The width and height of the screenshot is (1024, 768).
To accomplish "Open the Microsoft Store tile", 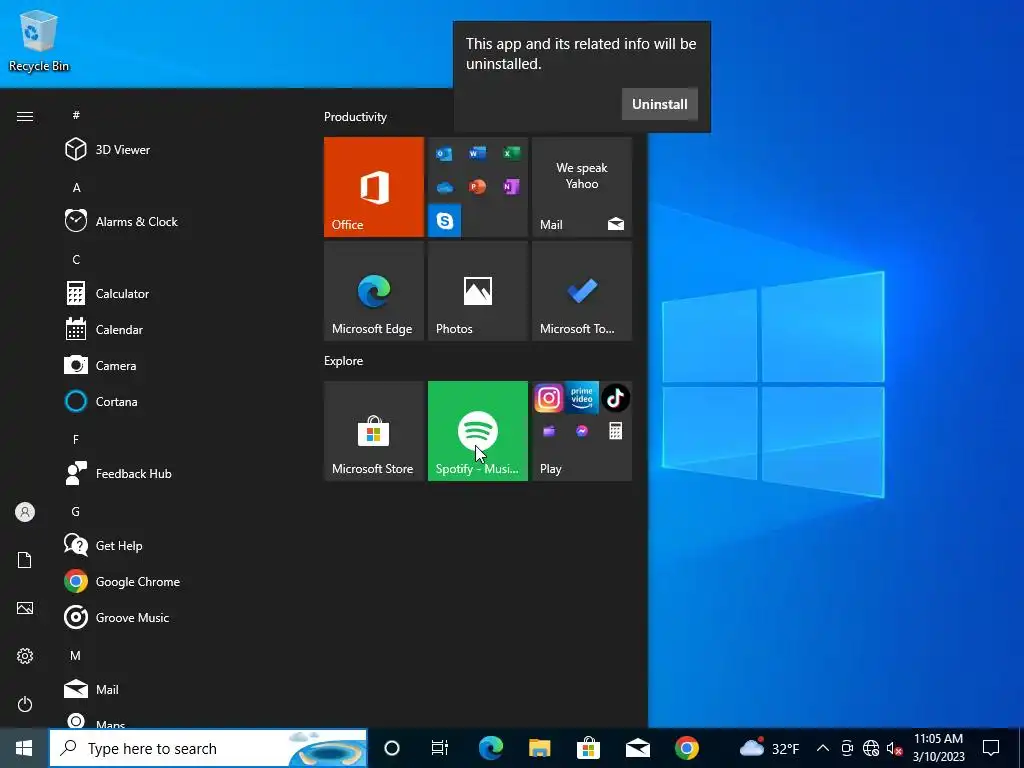I will (374, 431).
